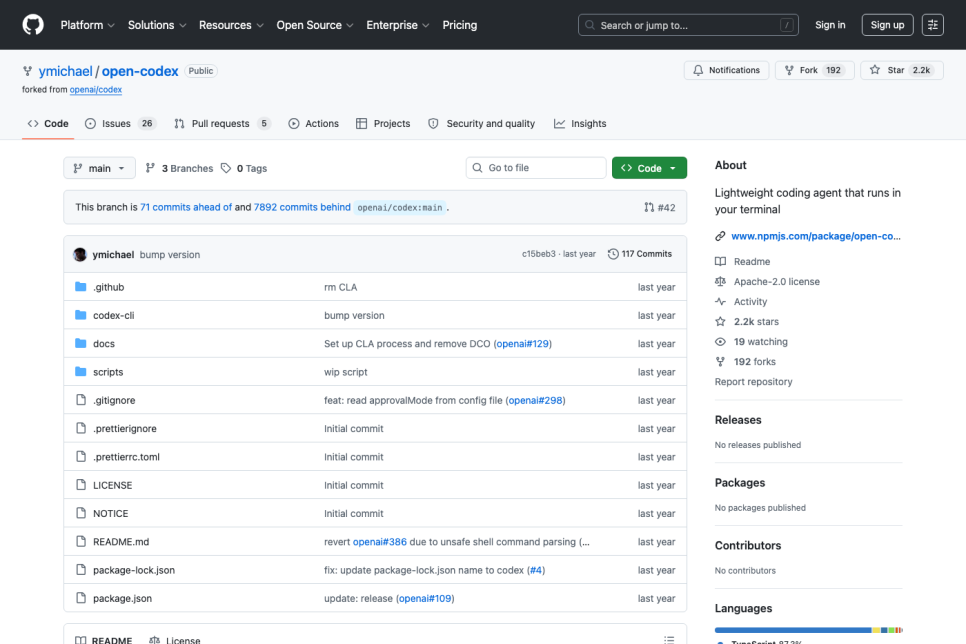The width and height of the screenshot is (966, 644).
Task: Open the settings icon beside Sign up
Action: click(x=932, y=25)
